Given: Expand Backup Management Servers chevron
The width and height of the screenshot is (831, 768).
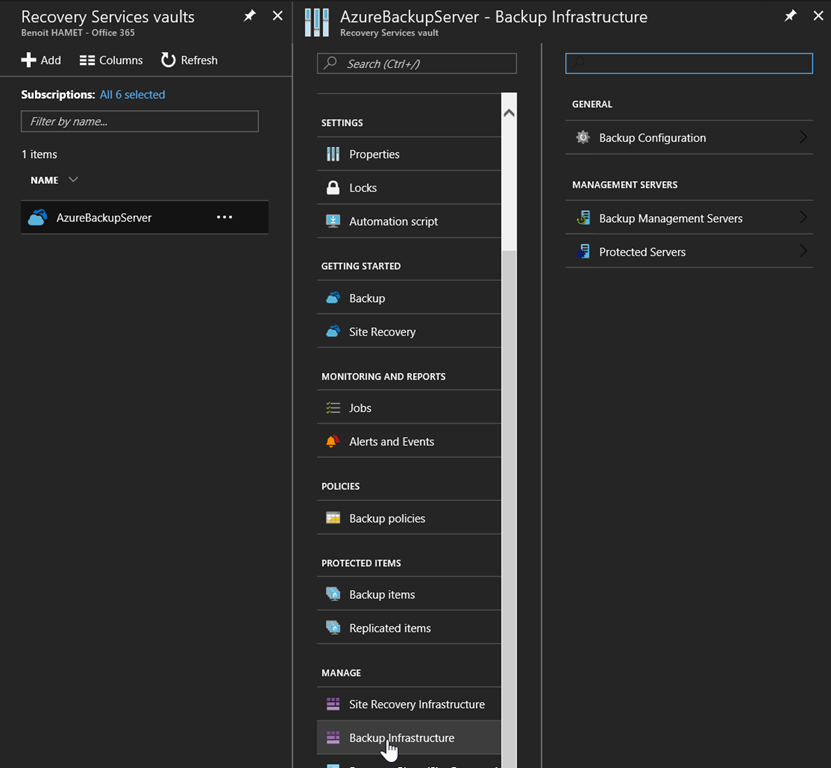Looking at the screenshot, I should coord(803,218).
